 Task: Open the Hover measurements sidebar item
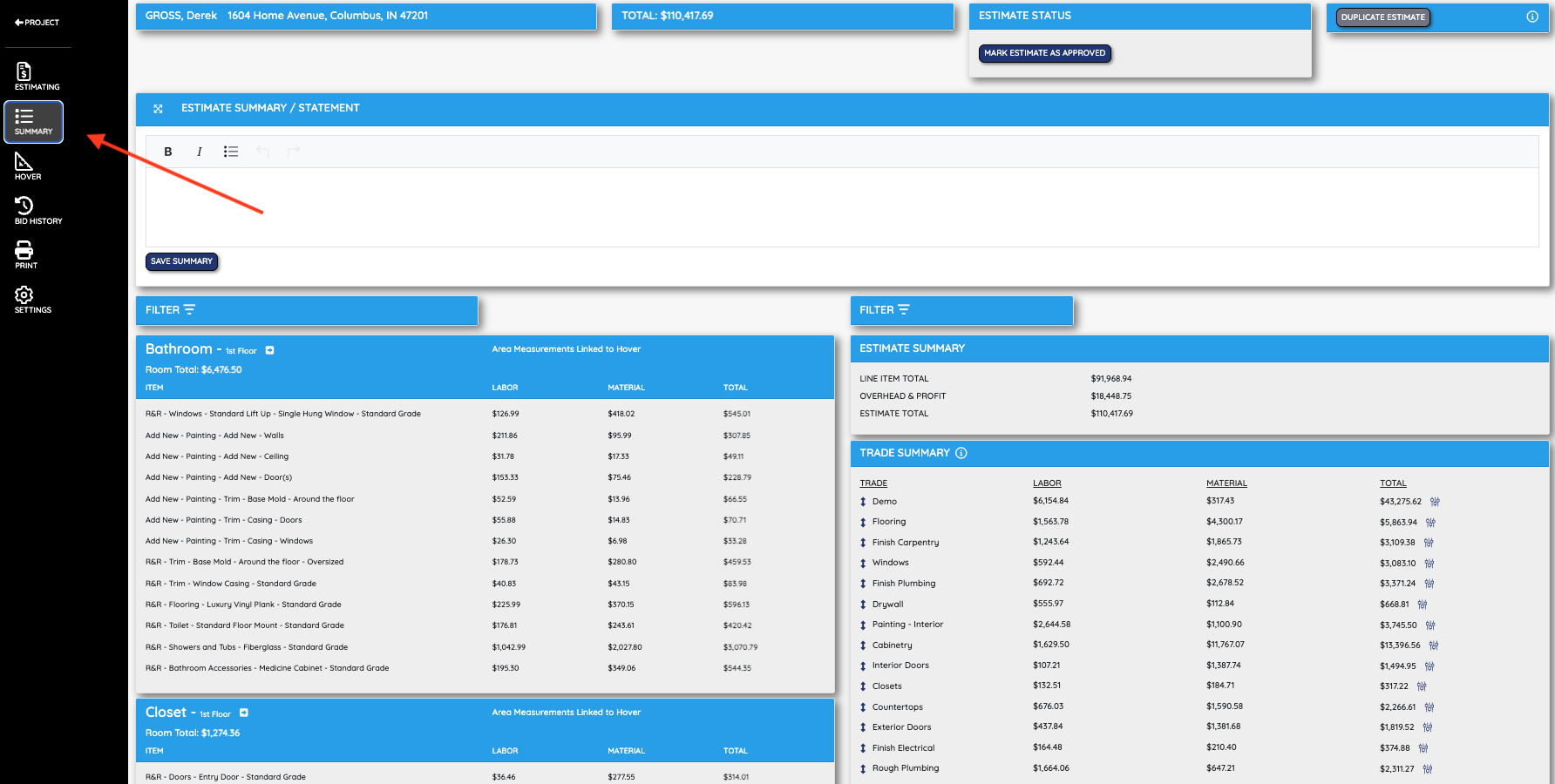28,166
